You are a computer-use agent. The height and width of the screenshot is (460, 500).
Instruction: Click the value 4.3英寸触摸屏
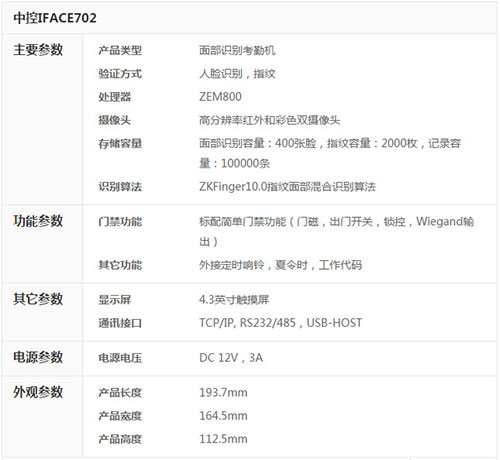pyautogui.click(x=234, y=300)
